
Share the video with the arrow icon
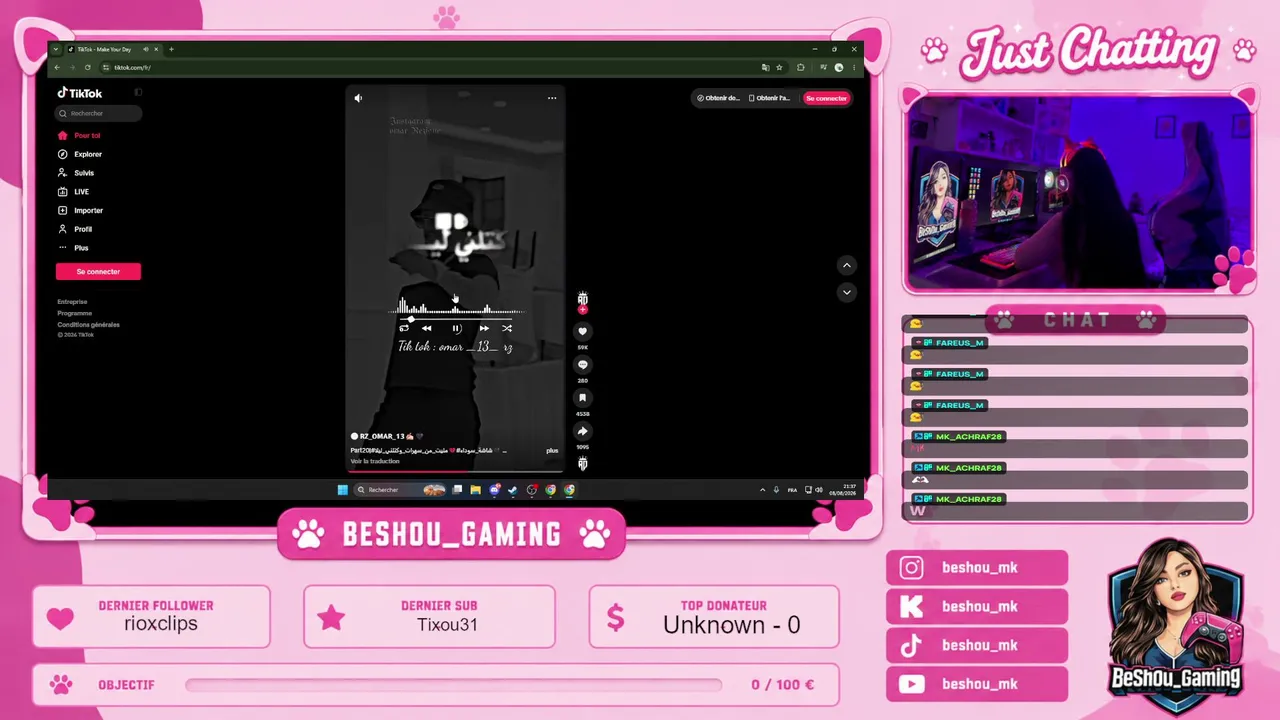point(583,431)
